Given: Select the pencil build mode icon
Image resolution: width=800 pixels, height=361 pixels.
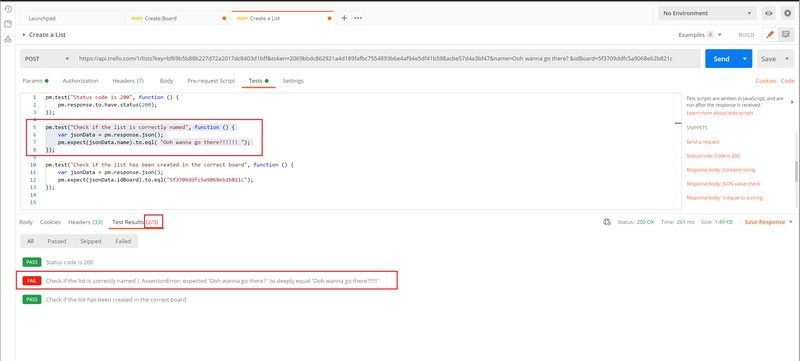Looking at the screenshot, I should pyautogui.click(x=770, y=35).
